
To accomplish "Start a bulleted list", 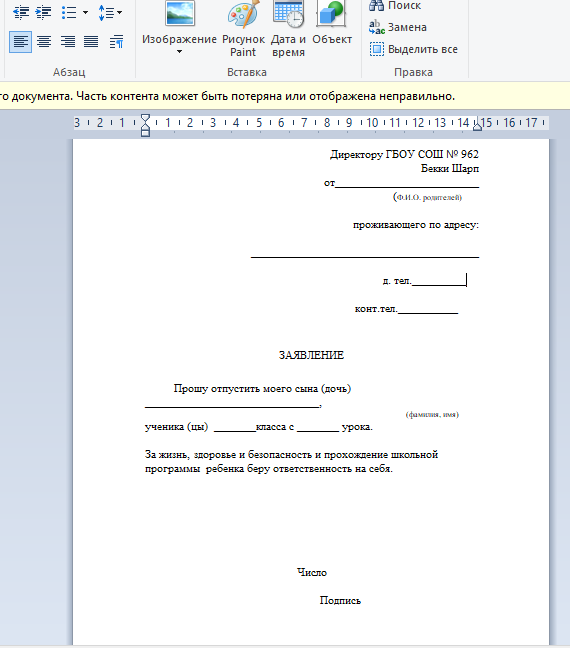I will tap(69, 12).
